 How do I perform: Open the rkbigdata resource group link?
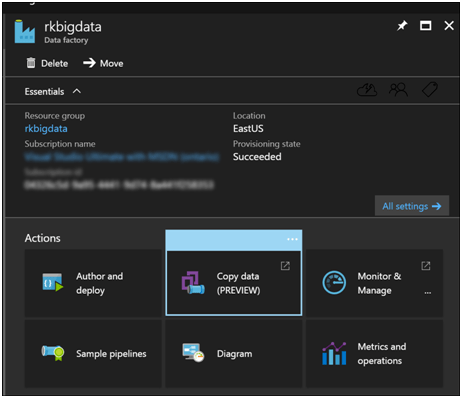point(46,129)
